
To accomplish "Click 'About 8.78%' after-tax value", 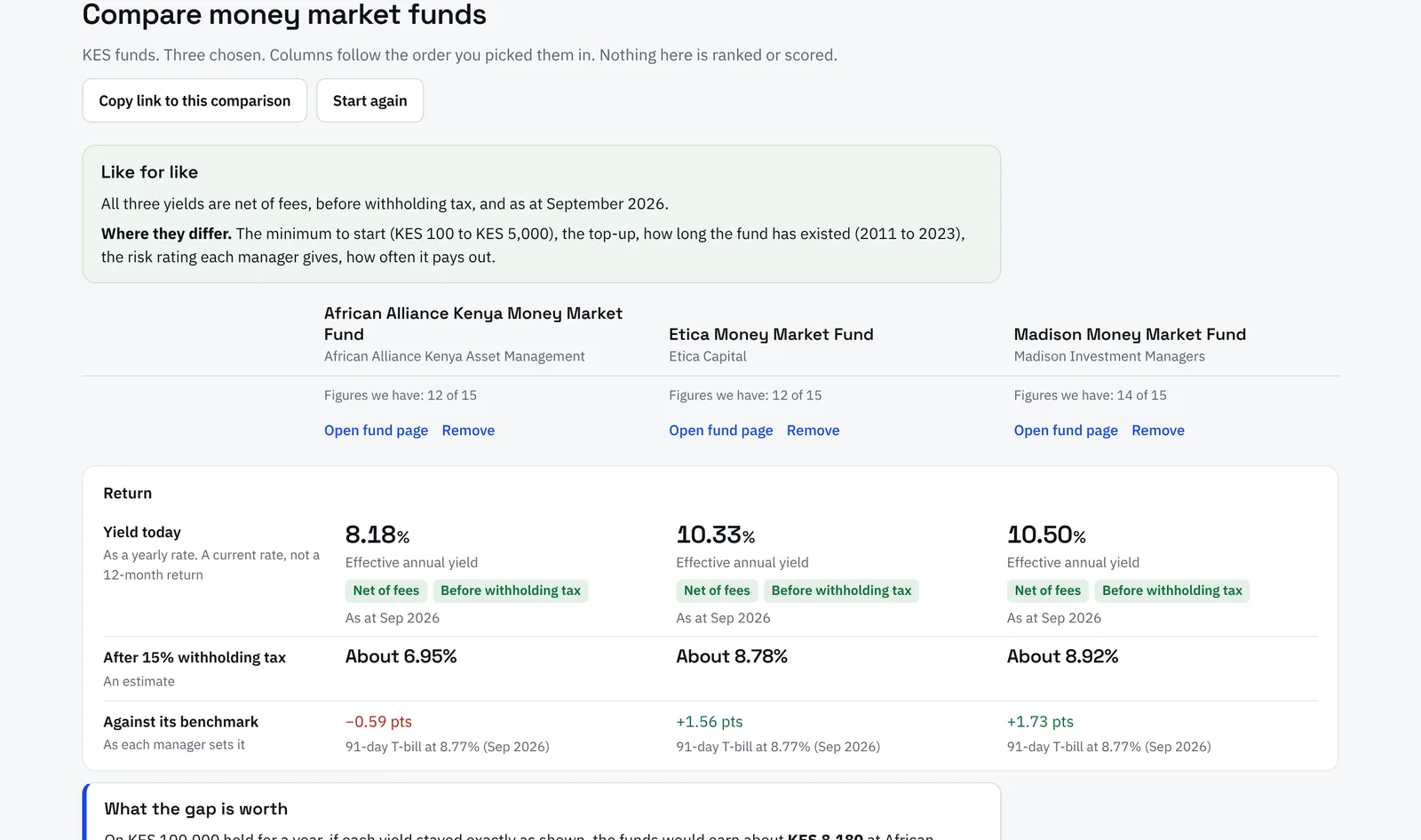I will pos(732,656).
